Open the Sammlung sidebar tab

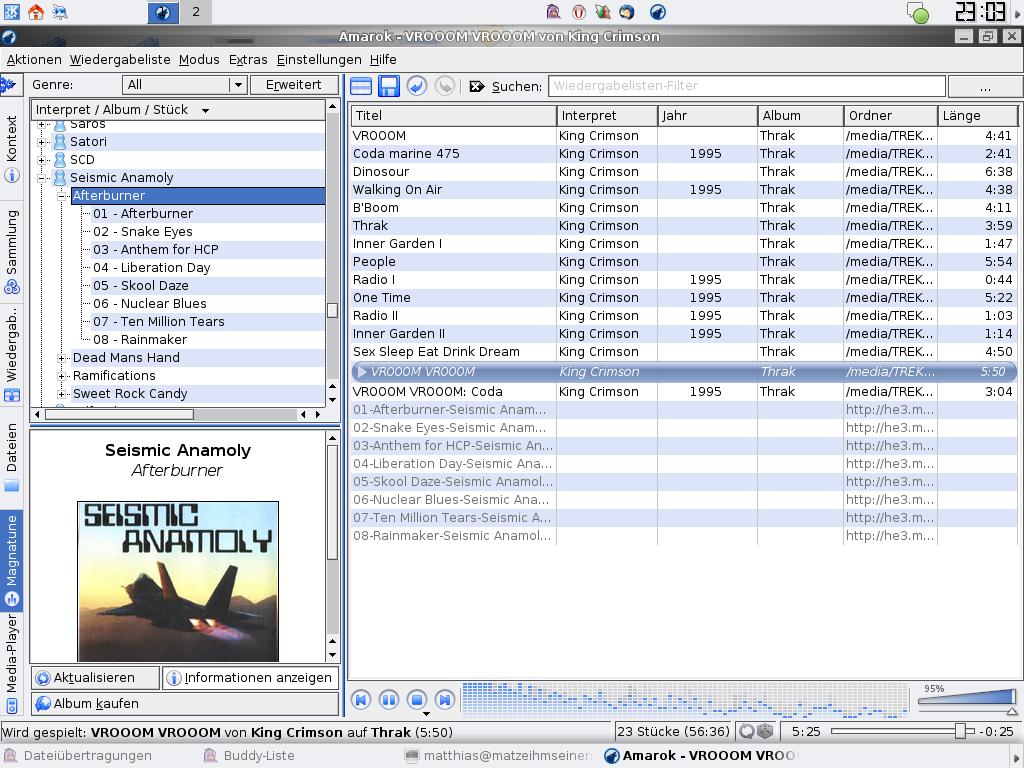[x=11, y=251]
